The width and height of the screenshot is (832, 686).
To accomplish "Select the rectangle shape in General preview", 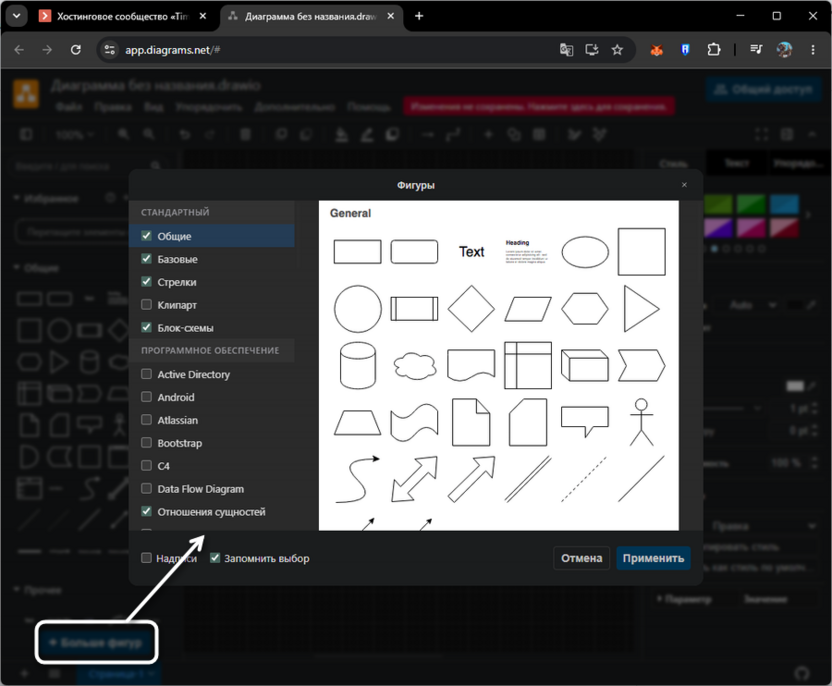I will coord(357,251).
